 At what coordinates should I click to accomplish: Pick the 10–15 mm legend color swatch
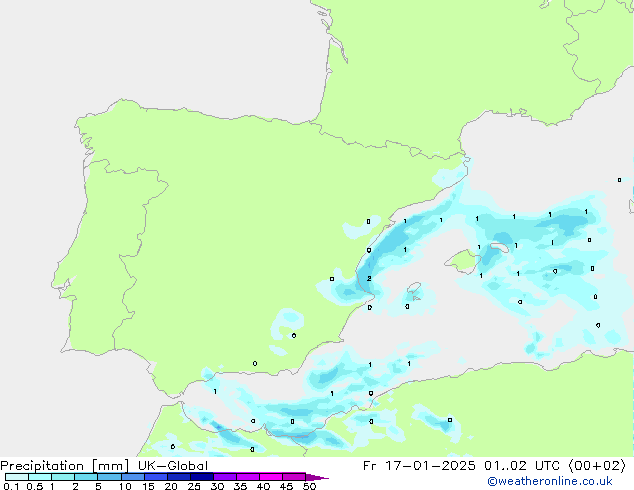(x=132, y=477)
